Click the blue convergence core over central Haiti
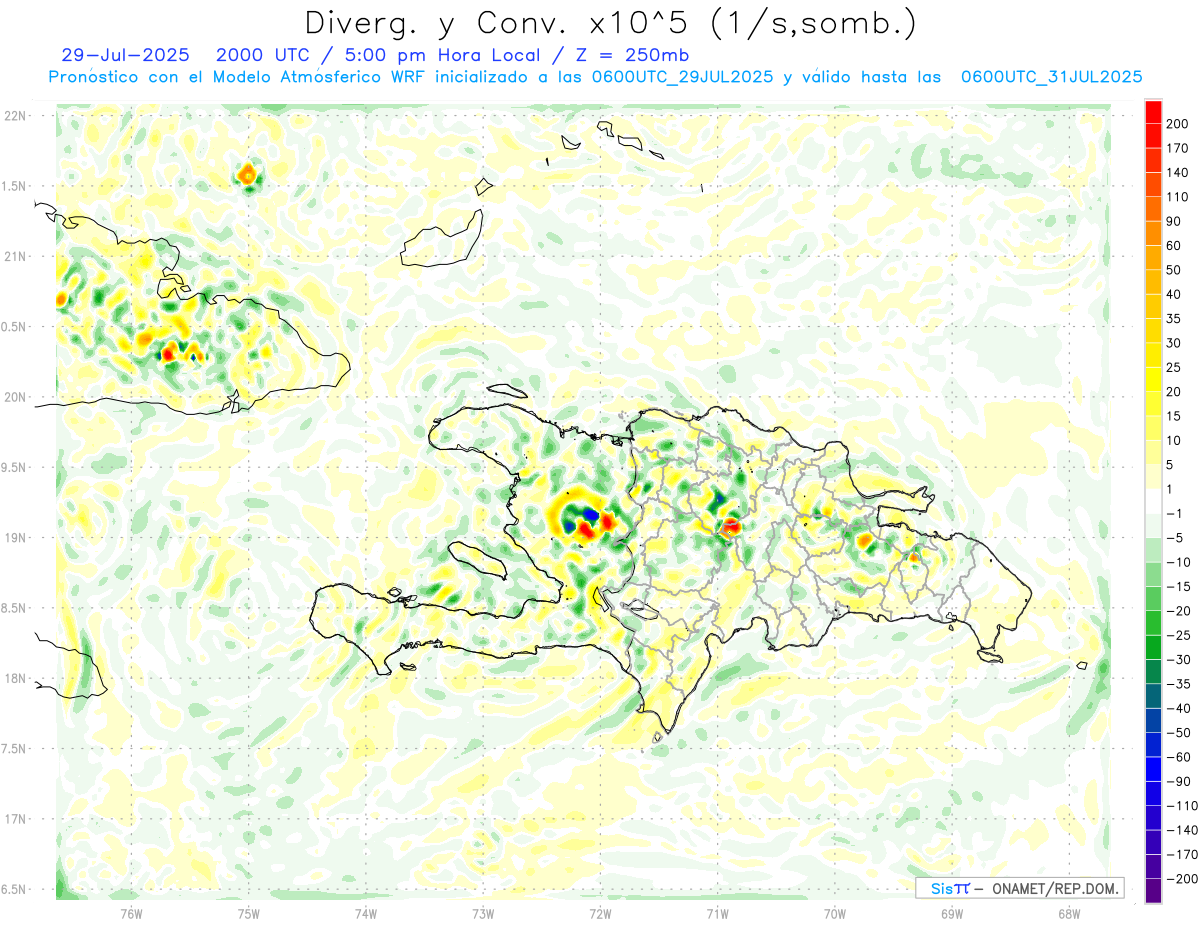The width and height of the screenshot is (1200, 927). tap(590, 515)
